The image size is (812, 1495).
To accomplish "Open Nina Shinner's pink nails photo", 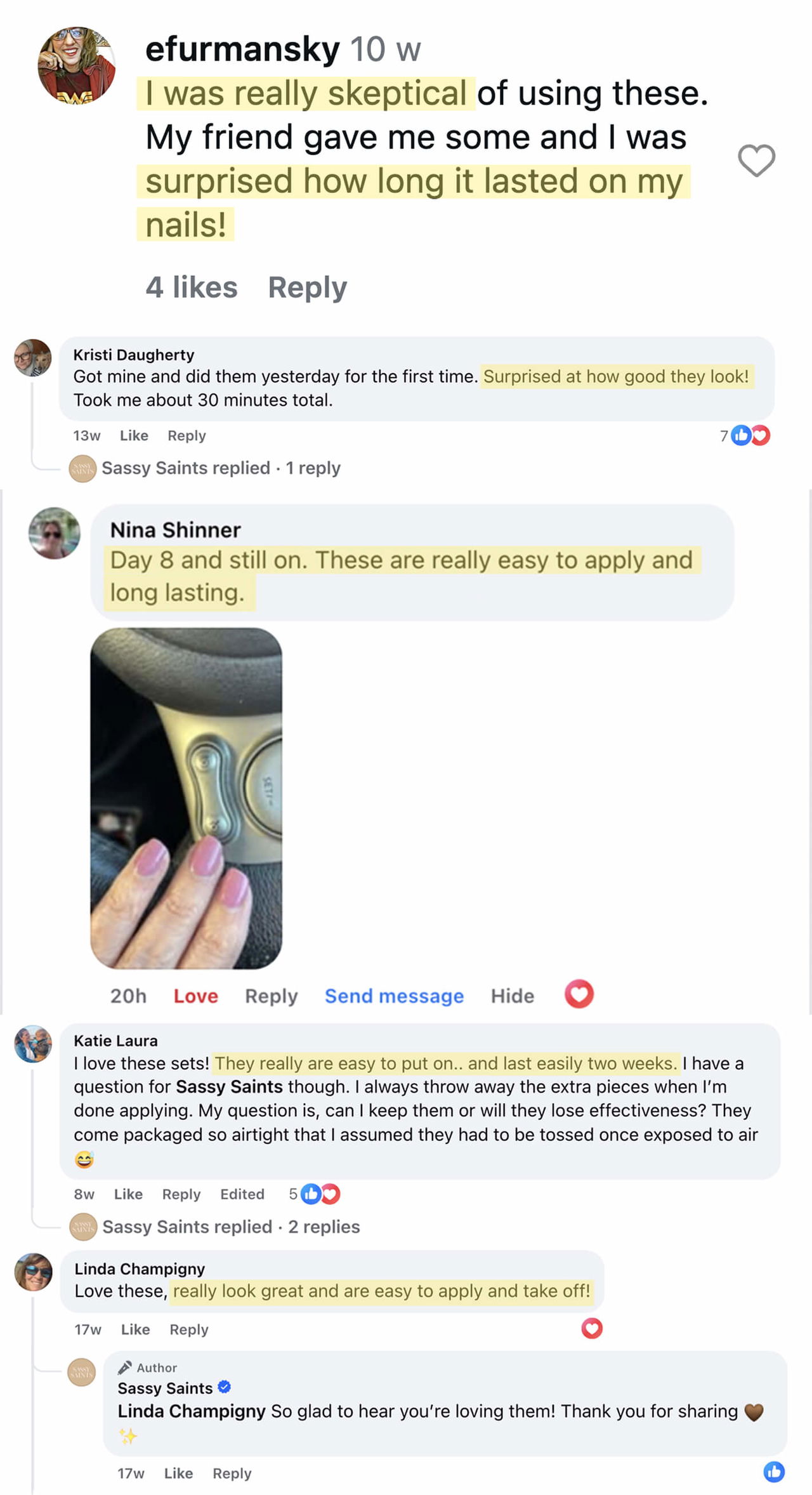I will [x=186, y=798].
